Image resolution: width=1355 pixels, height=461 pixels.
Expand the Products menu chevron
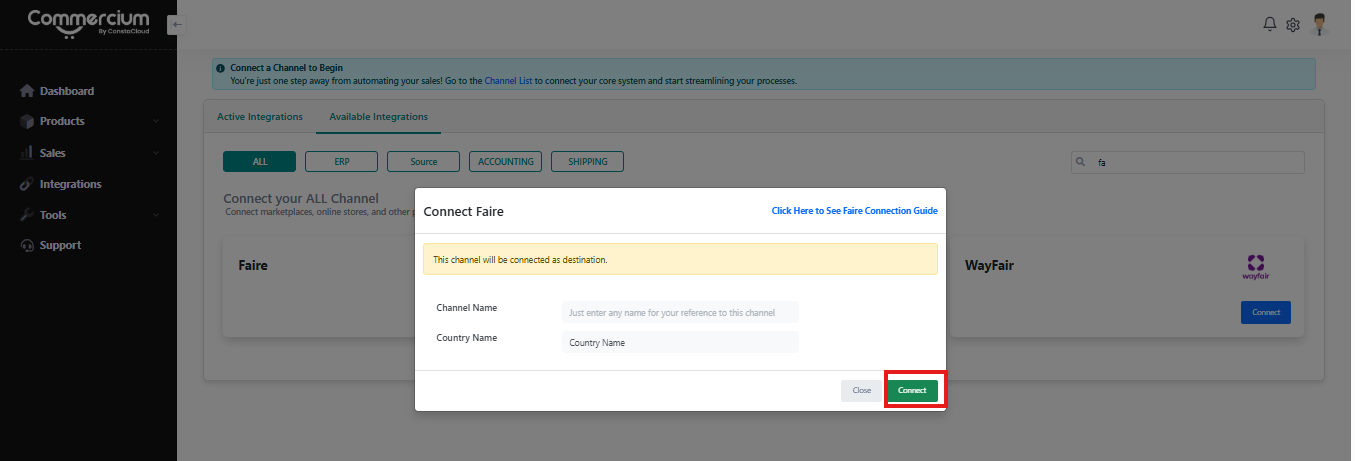tap(156, 122)
